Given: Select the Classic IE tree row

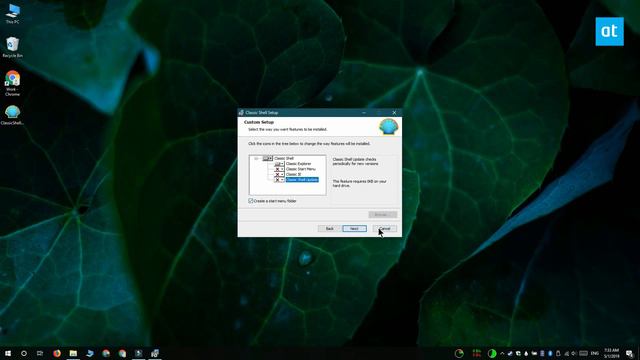Looking at the screenshot, I should pyautogui.click(x=293, y=174).
